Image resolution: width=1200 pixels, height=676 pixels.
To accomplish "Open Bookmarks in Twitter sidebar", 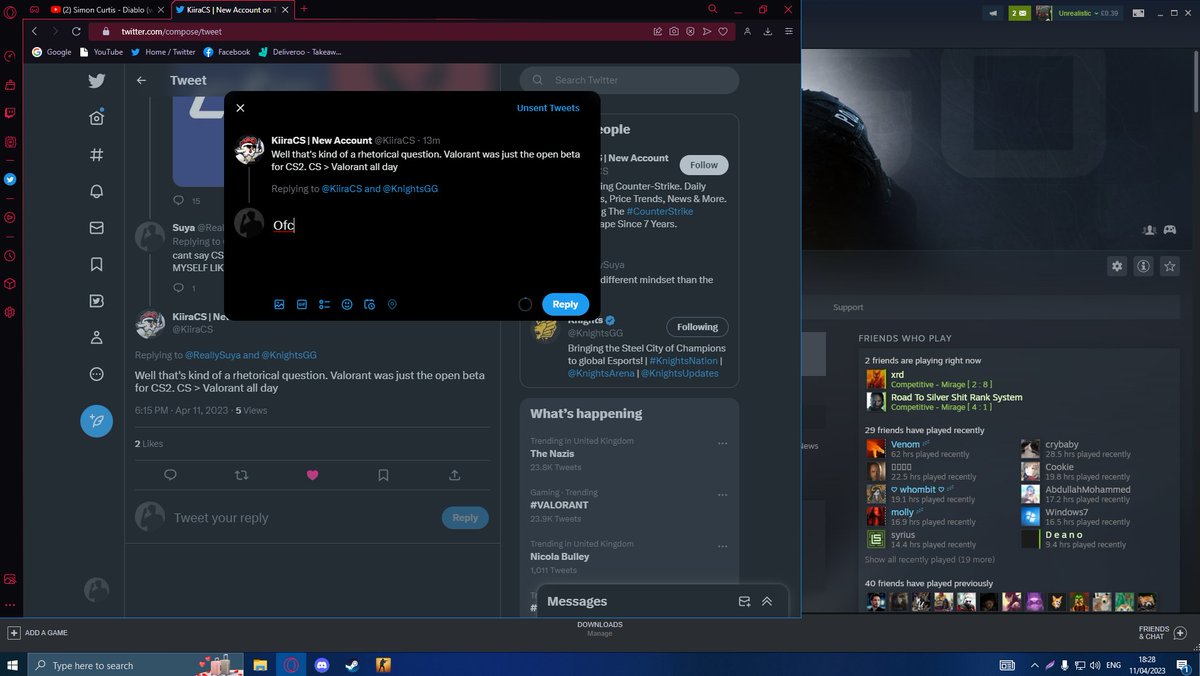I will pos(96,264).
